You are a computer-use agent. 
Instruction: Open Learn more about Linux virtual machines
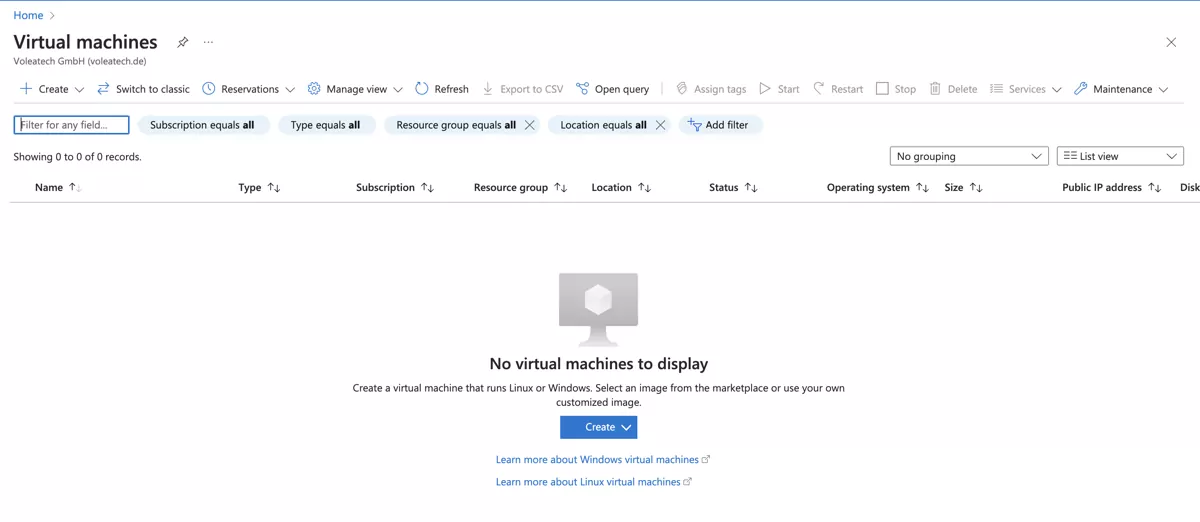(594, 482)
